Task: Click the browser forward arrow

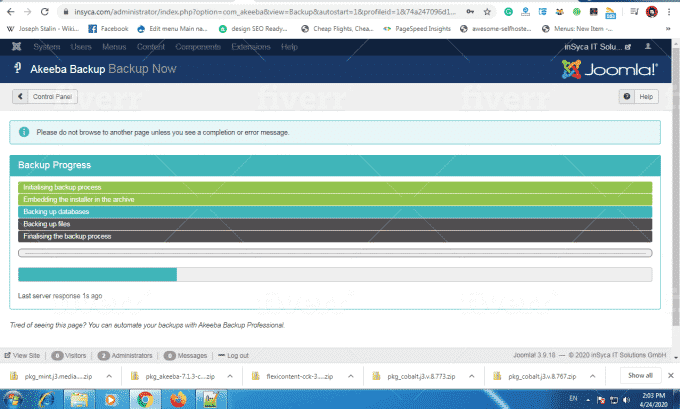Action: tap(27, 12)
